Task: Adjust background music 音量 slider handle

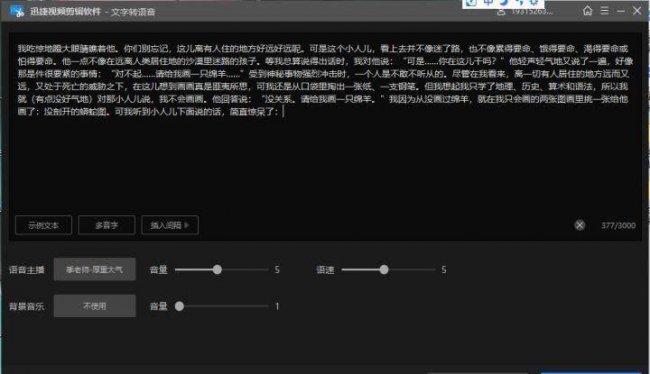Action: (179, 306)
